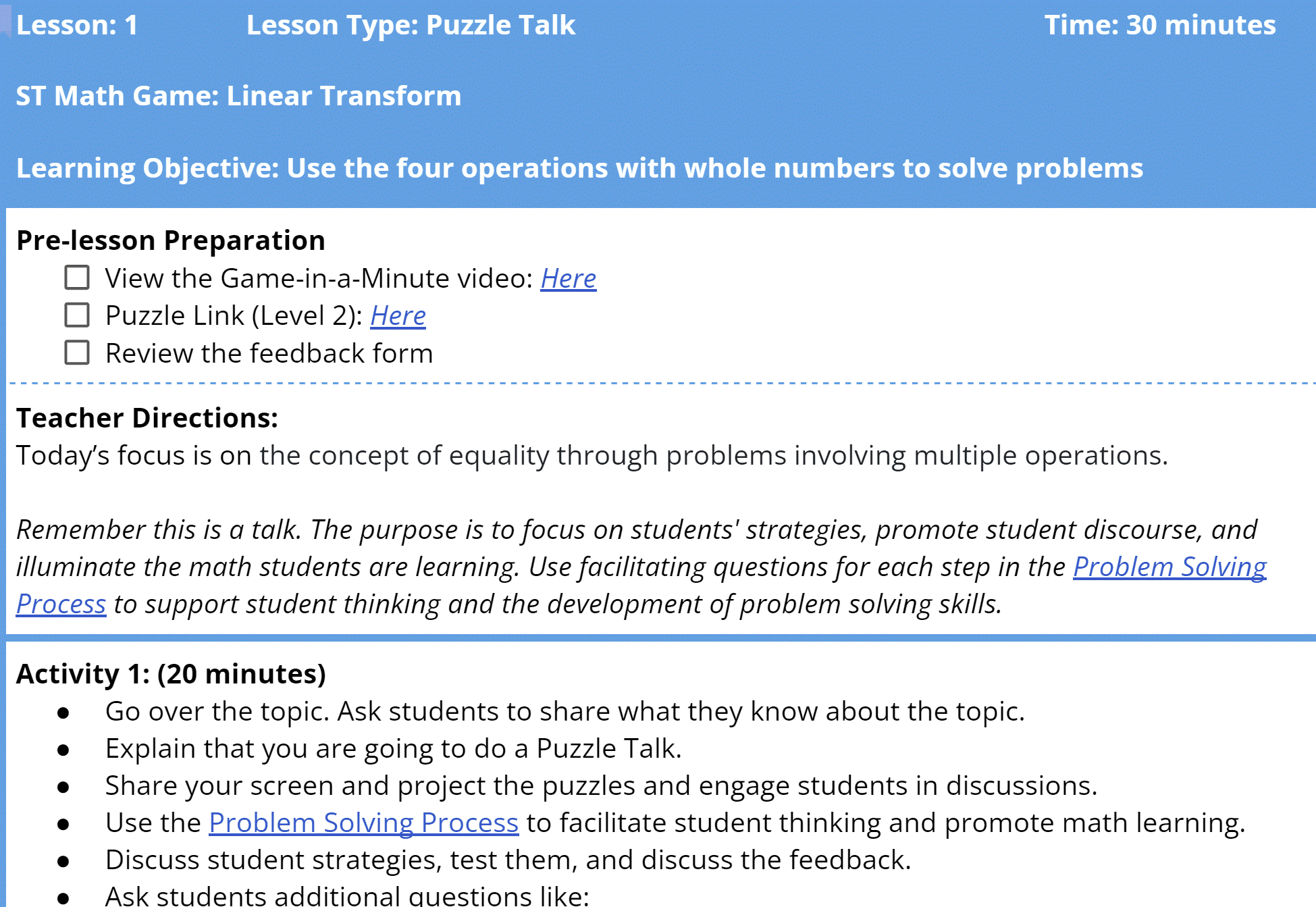This screenshot has height=907, width=1316.
Task: Click the 'Lesson: 1' header text
Action: 77,25
